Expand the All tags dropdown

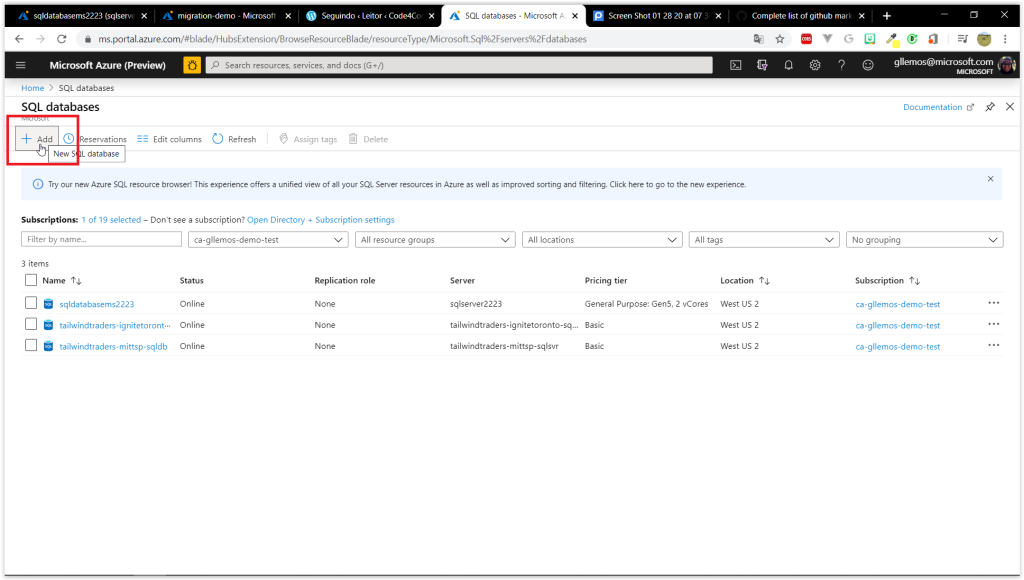click(764, 240)
